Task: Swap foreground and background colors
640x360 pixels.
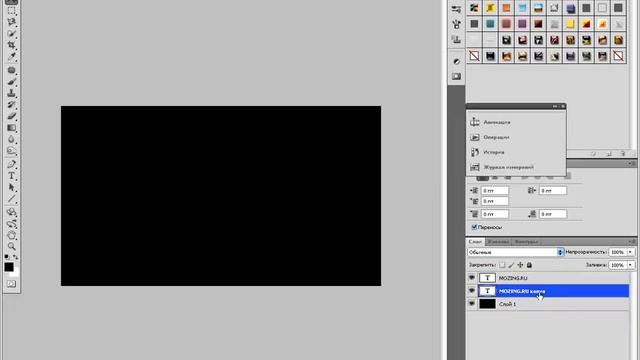Action: 16,257
